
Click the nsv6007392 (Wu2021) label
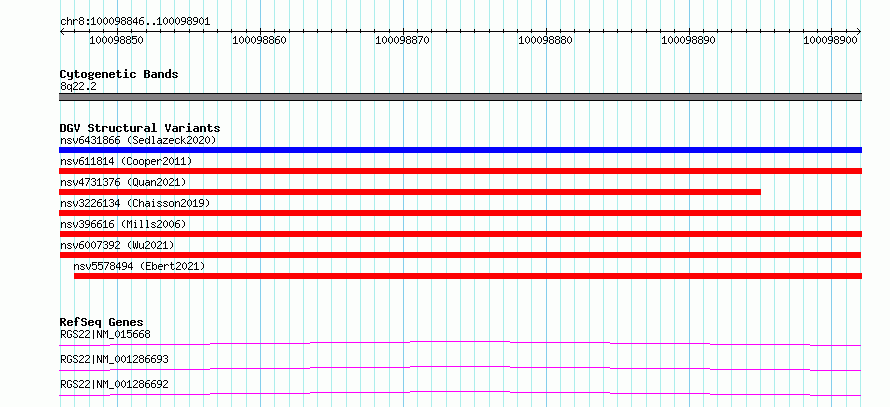click(117, 245)
